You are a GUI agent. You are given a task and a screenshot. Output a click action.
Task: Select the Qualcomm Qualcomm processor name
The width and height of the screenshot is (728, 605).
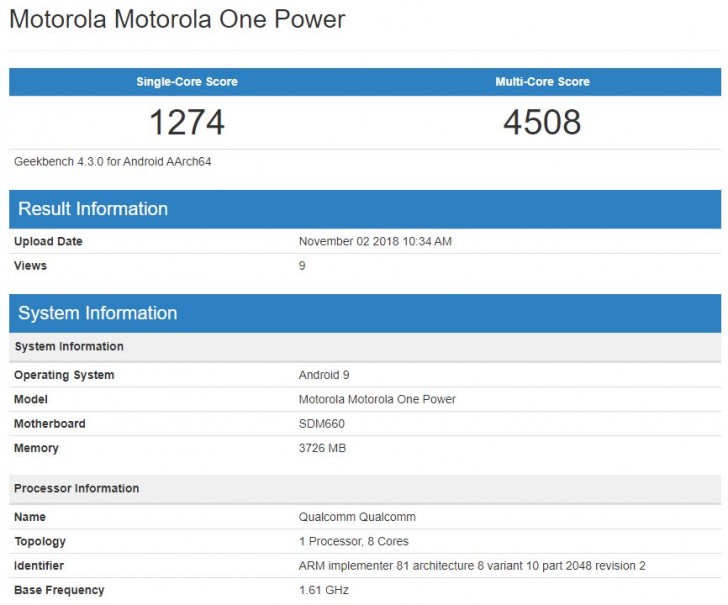(357, 517)
